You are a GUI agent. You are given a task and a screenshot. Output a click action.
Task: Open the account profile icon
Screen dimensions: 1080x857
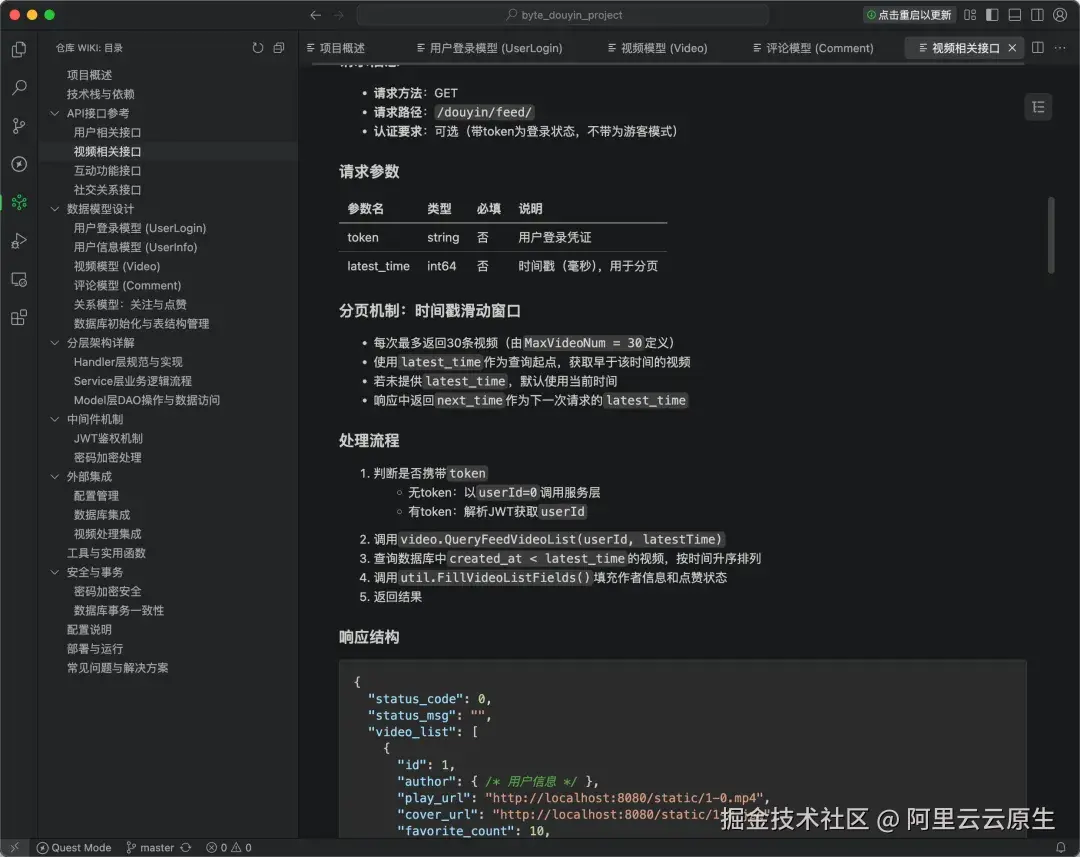pyautogui.click(x=1060, y=15)
